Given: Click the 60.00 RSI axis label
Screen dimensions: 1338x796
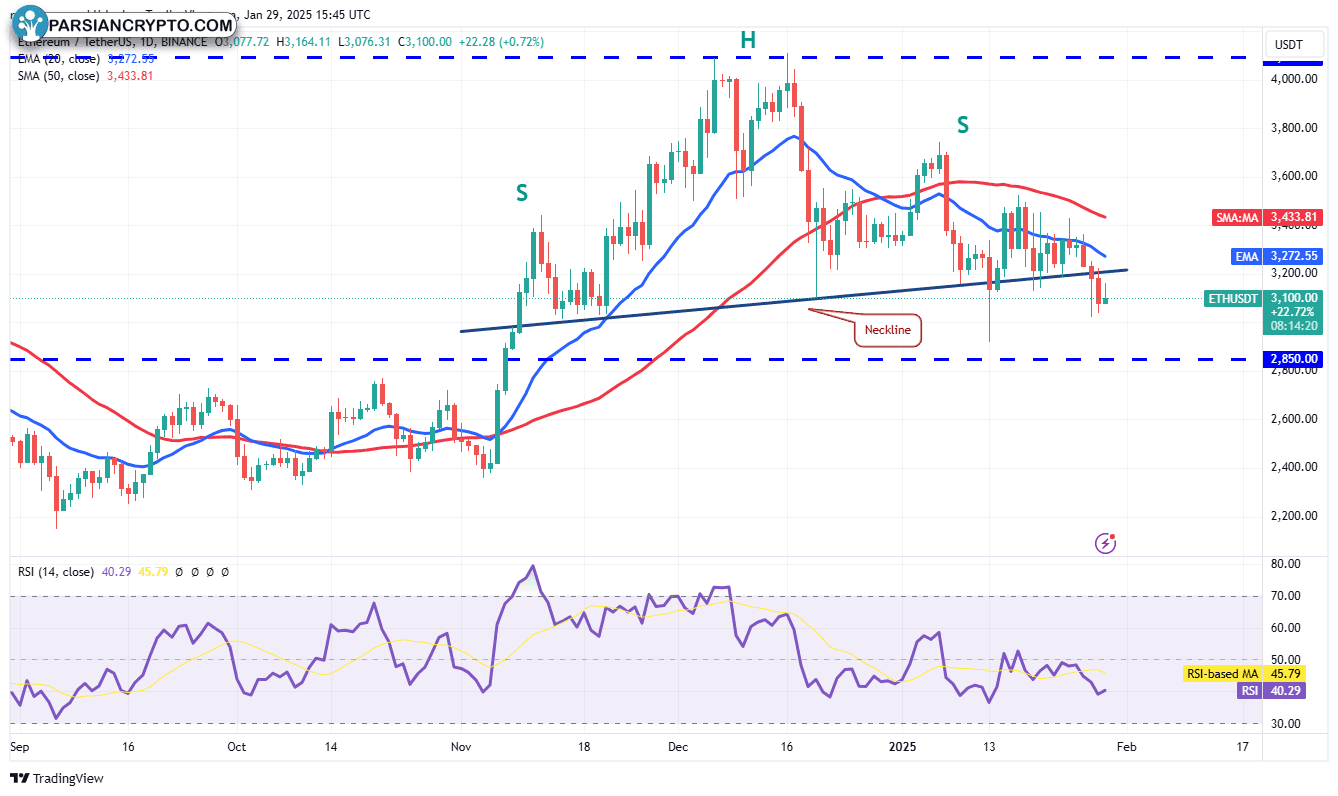Looking at the screenshot, I should (x=1285, y=628).
